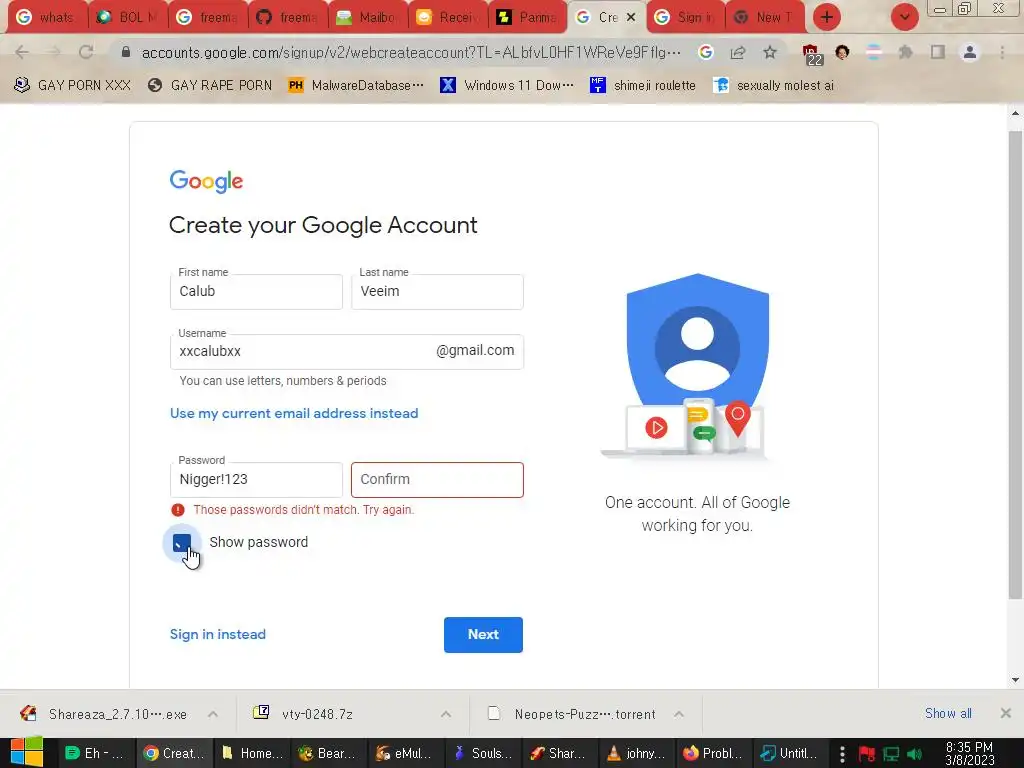Screen dimensions: 1024x768
Task: Open the Extensions puzzle-piece menu
Action: 905,52
